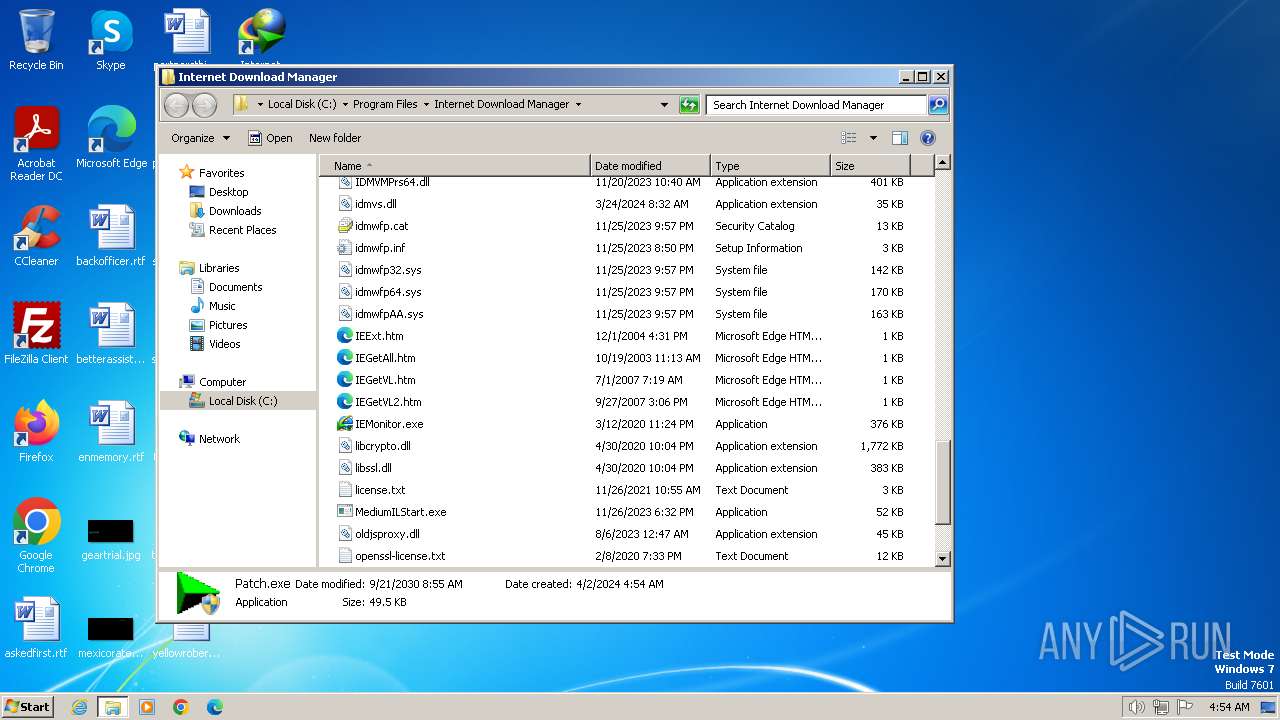Select Computer in navigation pane
This screenshot has width=1280, height=720.
(x=222, y=382)
